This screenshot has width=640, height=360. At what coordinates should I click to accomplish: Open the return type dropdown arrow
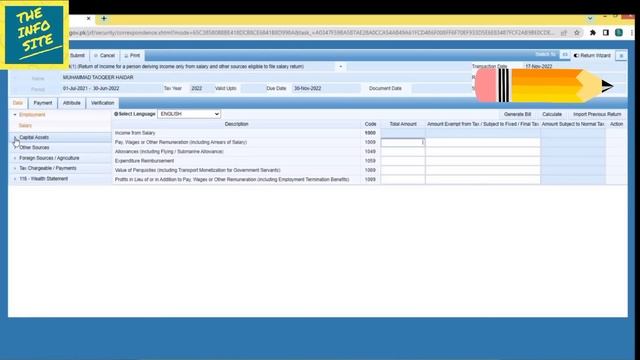pos(340,67)
